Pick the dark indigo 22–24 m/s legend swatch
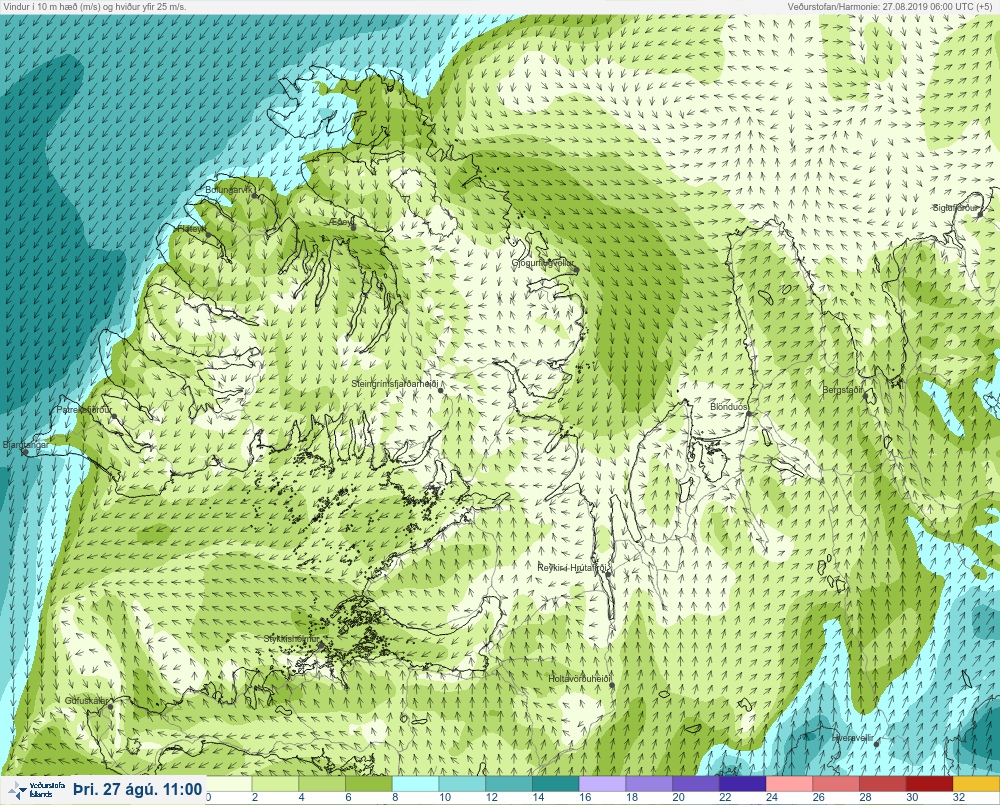 [742, 783]
